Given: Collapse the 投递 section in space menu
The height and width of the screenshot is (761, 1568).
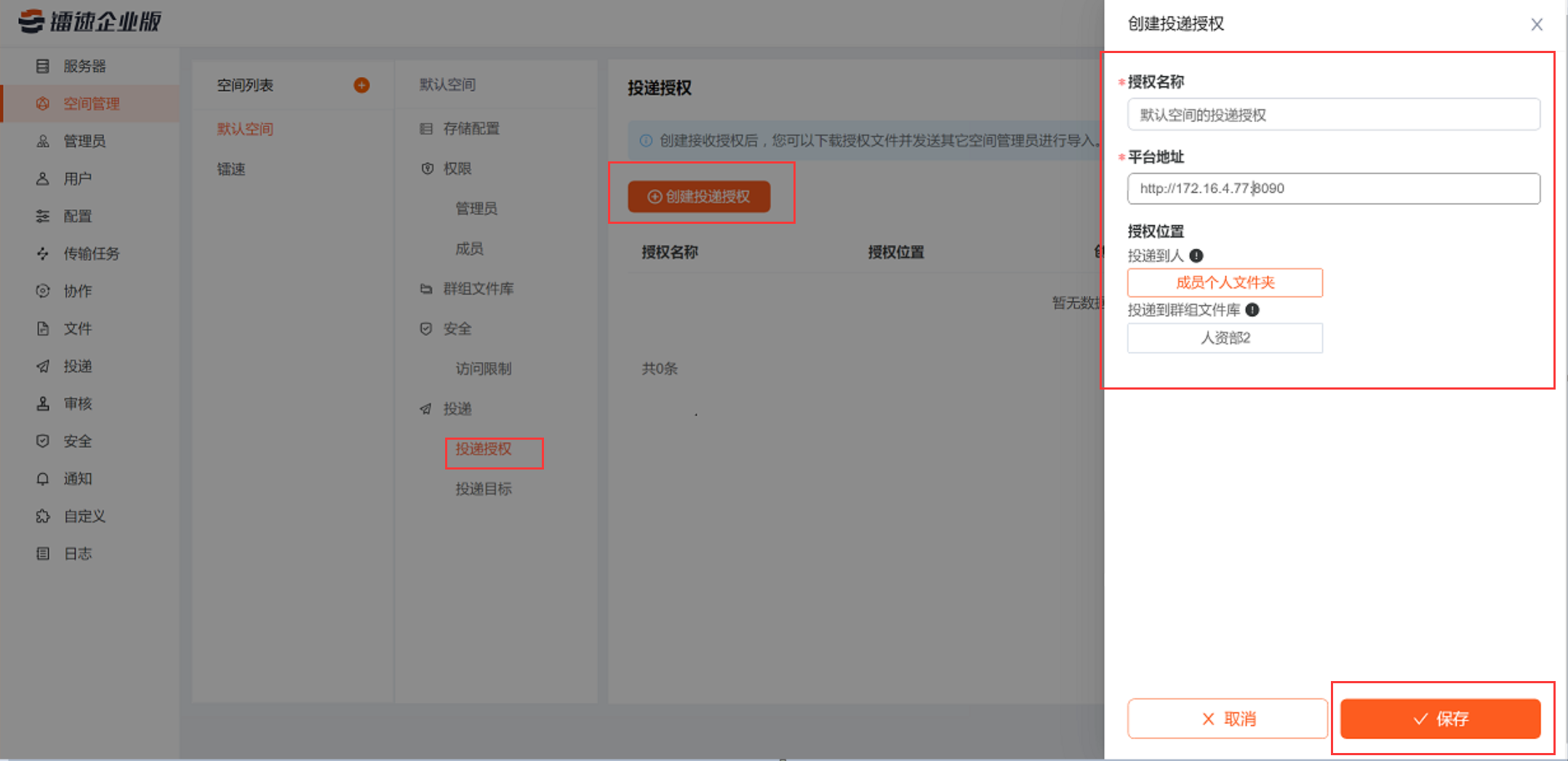Looking at the screenshot, I should [x=457, y=408].
